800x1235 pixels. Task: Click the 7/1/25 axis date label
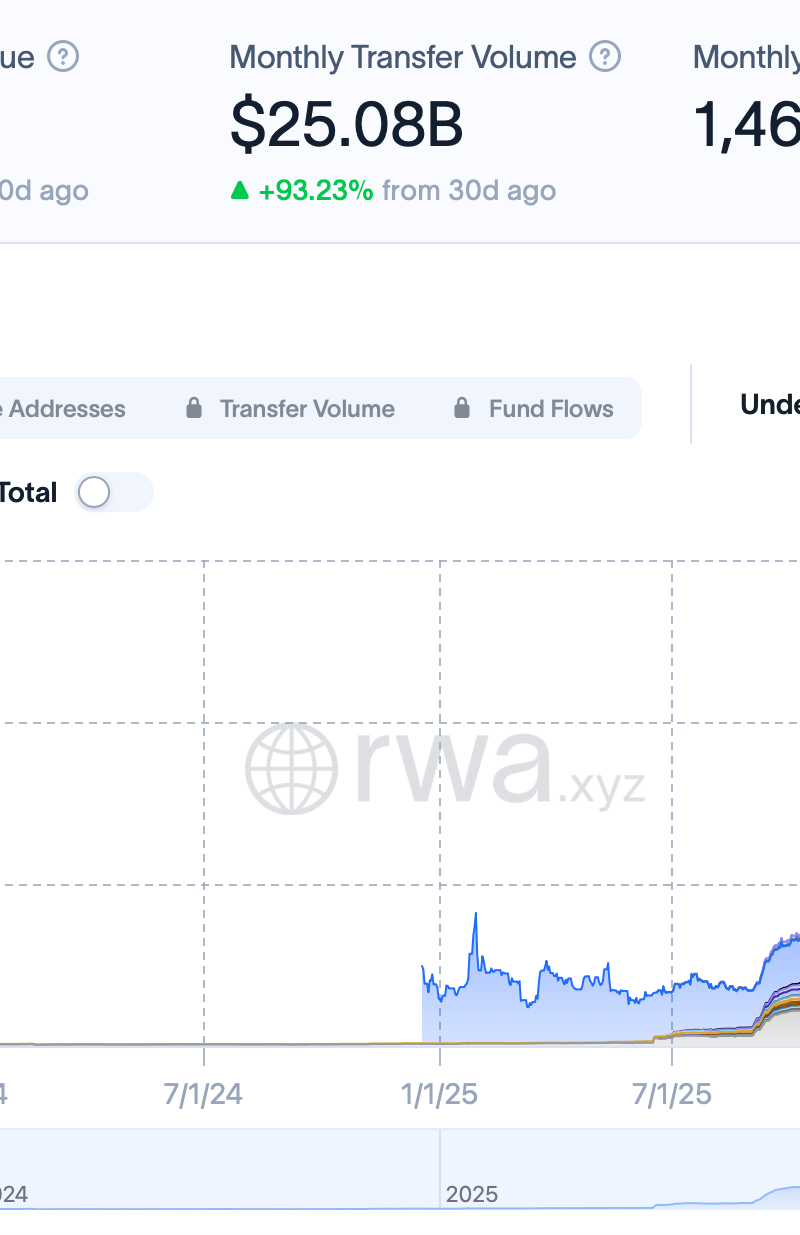672,1094
